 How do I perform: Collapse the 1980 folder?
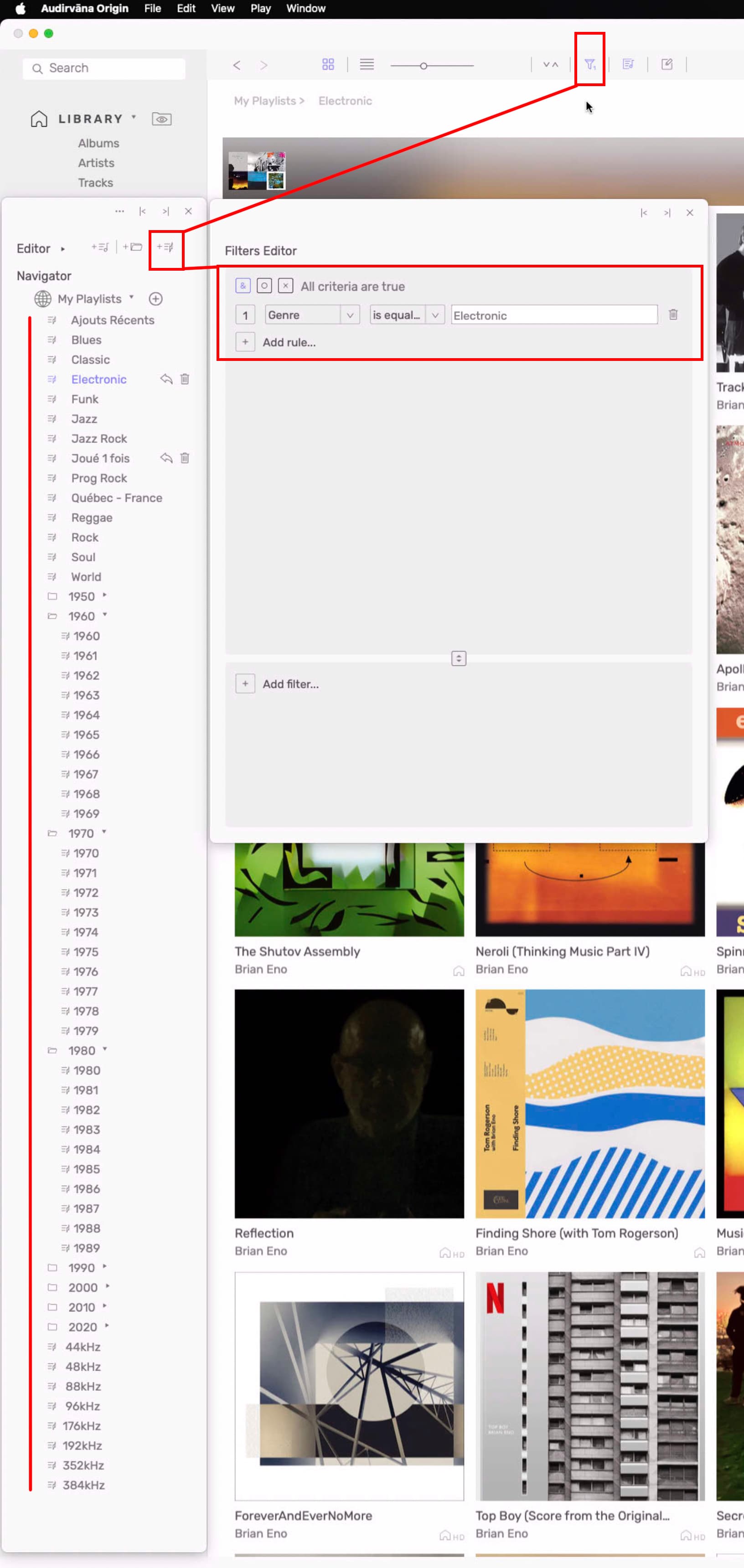pos(105,1049)
